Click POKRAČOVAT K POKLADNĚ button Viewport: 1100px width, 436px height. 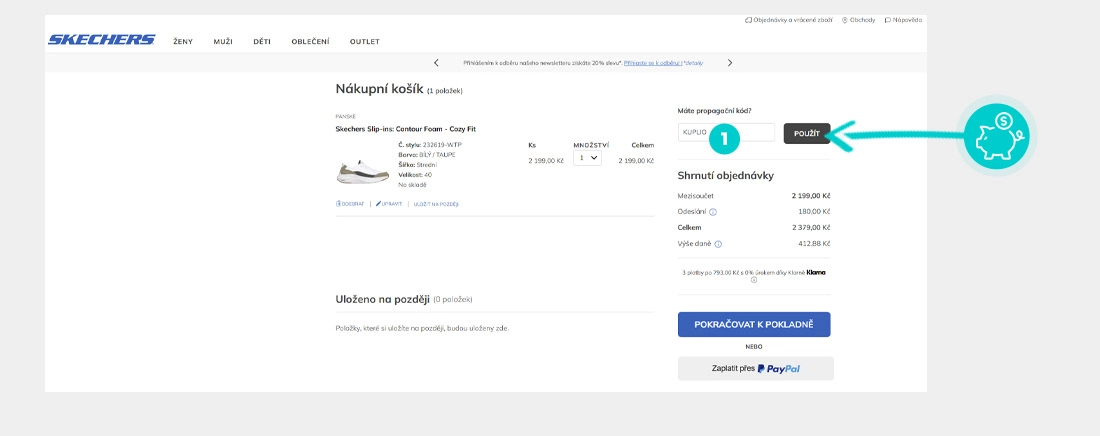pyautogui.click(x=754, y=324)
